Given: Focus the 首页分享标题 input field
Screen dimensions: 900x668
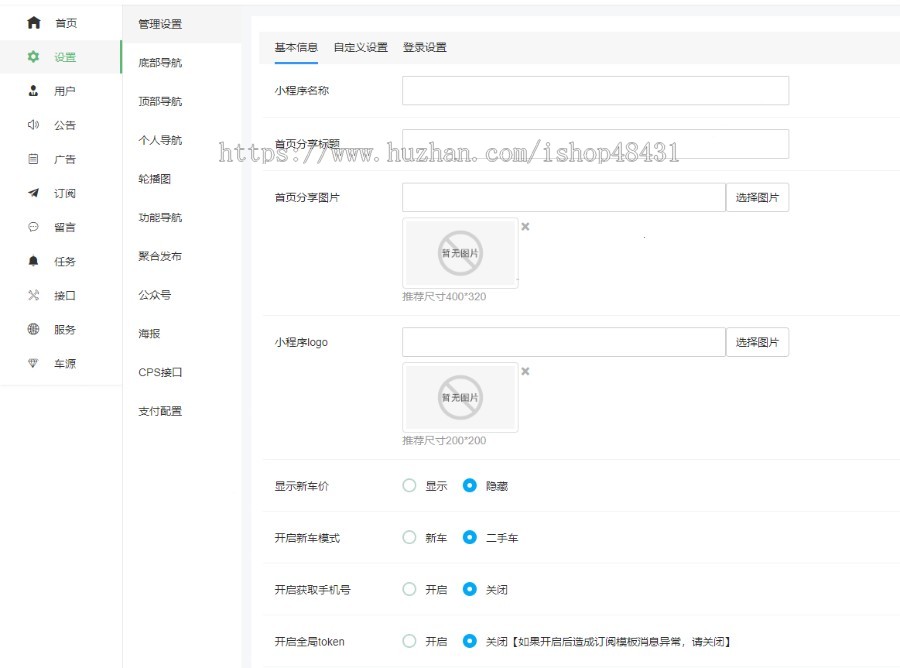Looking at the screenshot, I should coord(595,144).
